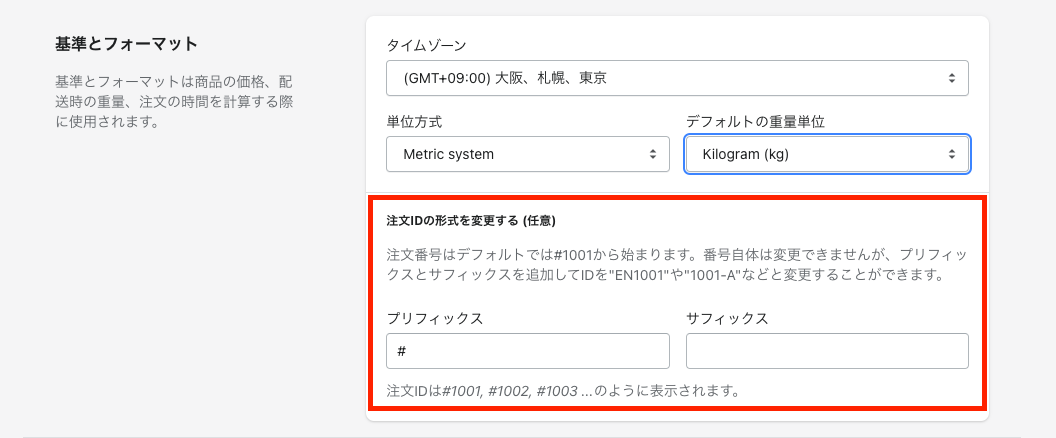The width and height of the screenshot is (1056, 438).
Task: Click the up-down arrows in the timezone selector
Action: (x=951, y=78)
